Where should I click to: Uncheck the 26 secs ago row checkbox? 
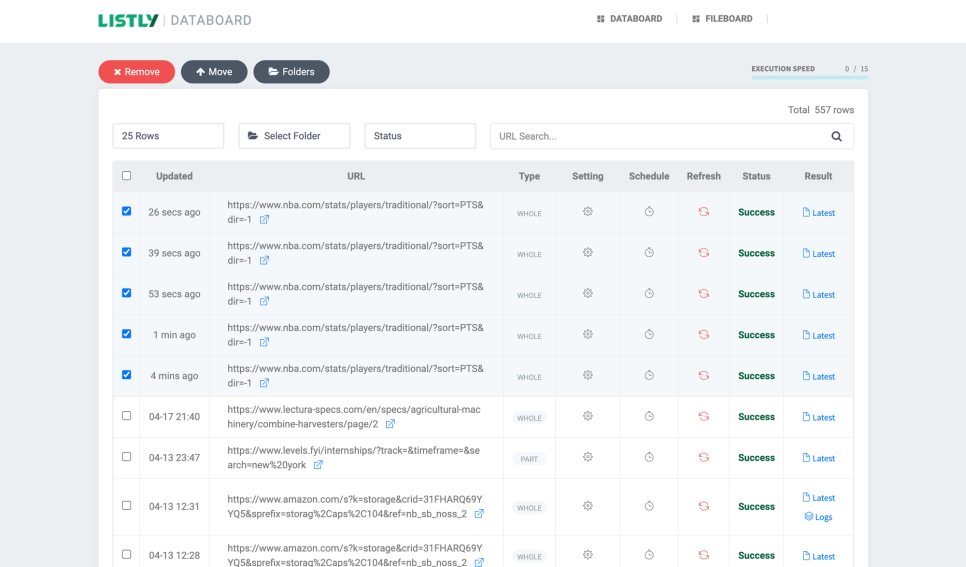point(126,211)
